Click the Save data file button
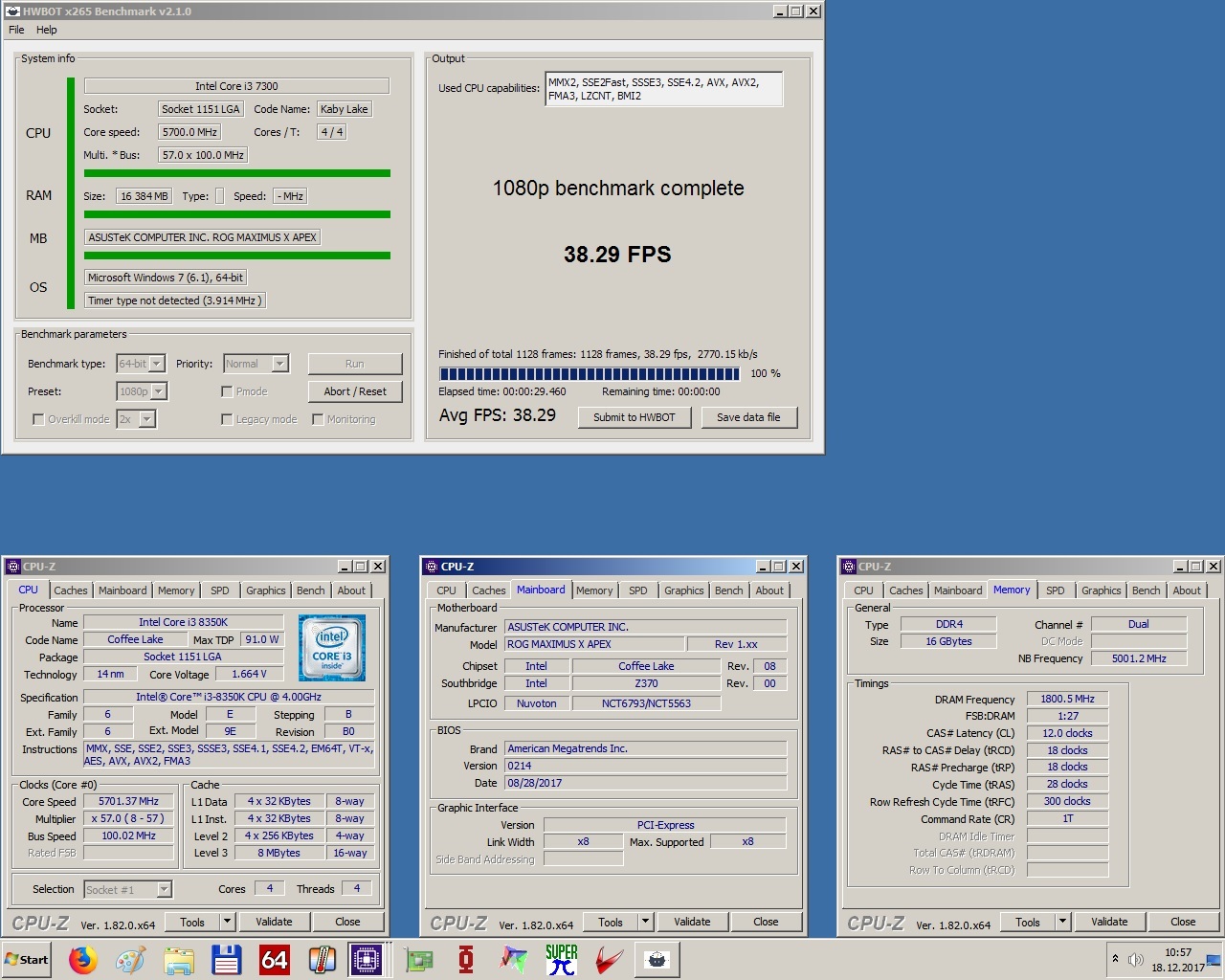The image size is (1225, 980). point(748,417)
